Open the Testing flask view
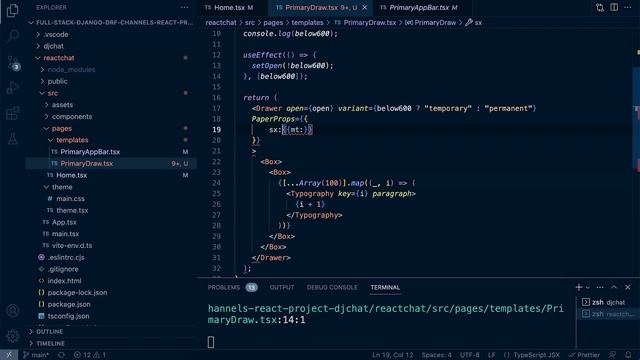640x360 pixels. point(13,138)
